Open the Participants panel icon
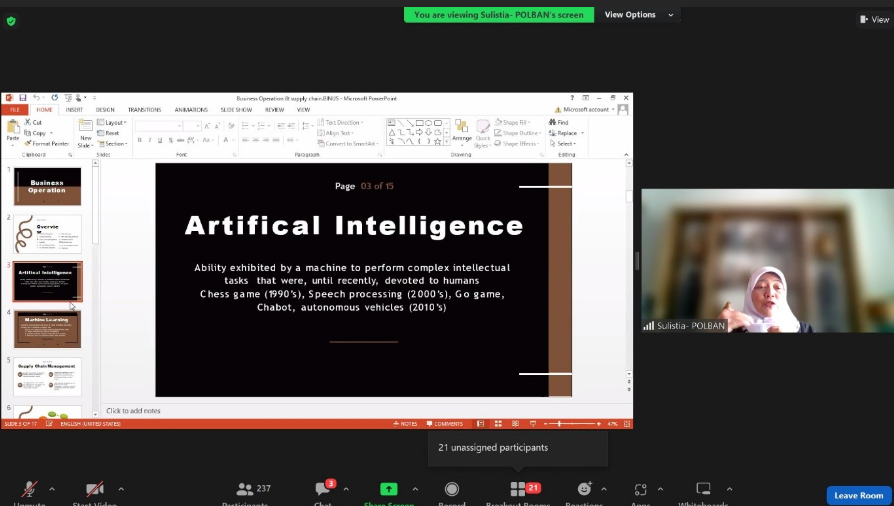Viewport: 894px width, 506px height. click(x=245, y=489)
